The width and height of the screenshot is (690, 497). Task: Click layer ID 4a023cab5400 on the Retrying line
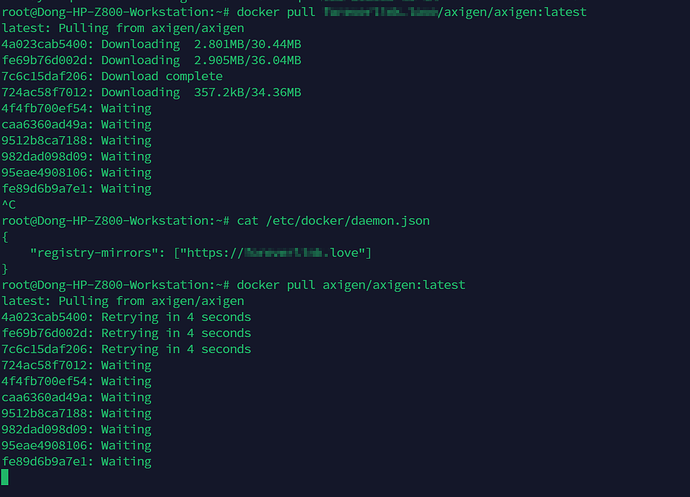click(48, 317)
